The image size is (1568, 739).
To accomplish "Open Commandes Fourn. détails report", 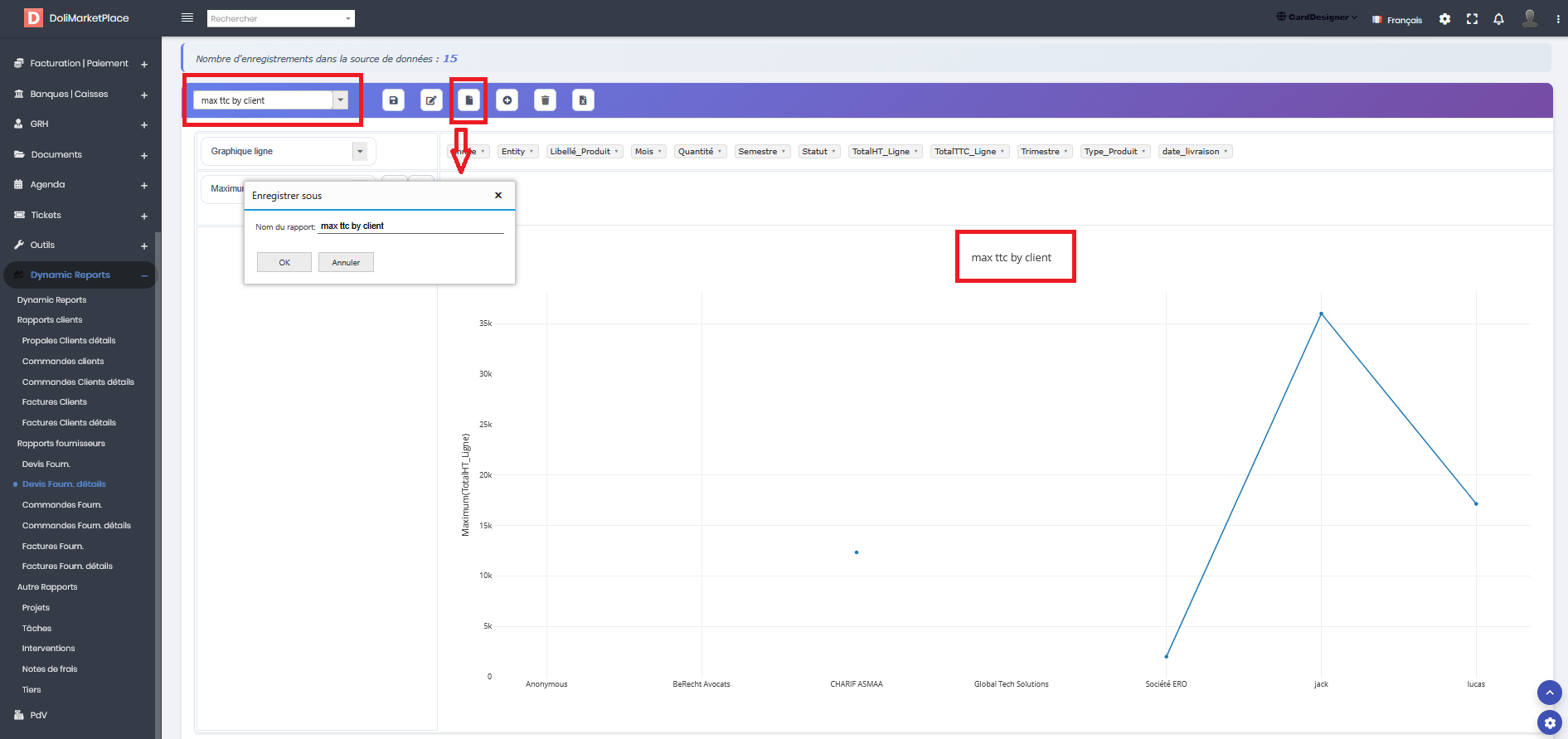I will 76,526.
